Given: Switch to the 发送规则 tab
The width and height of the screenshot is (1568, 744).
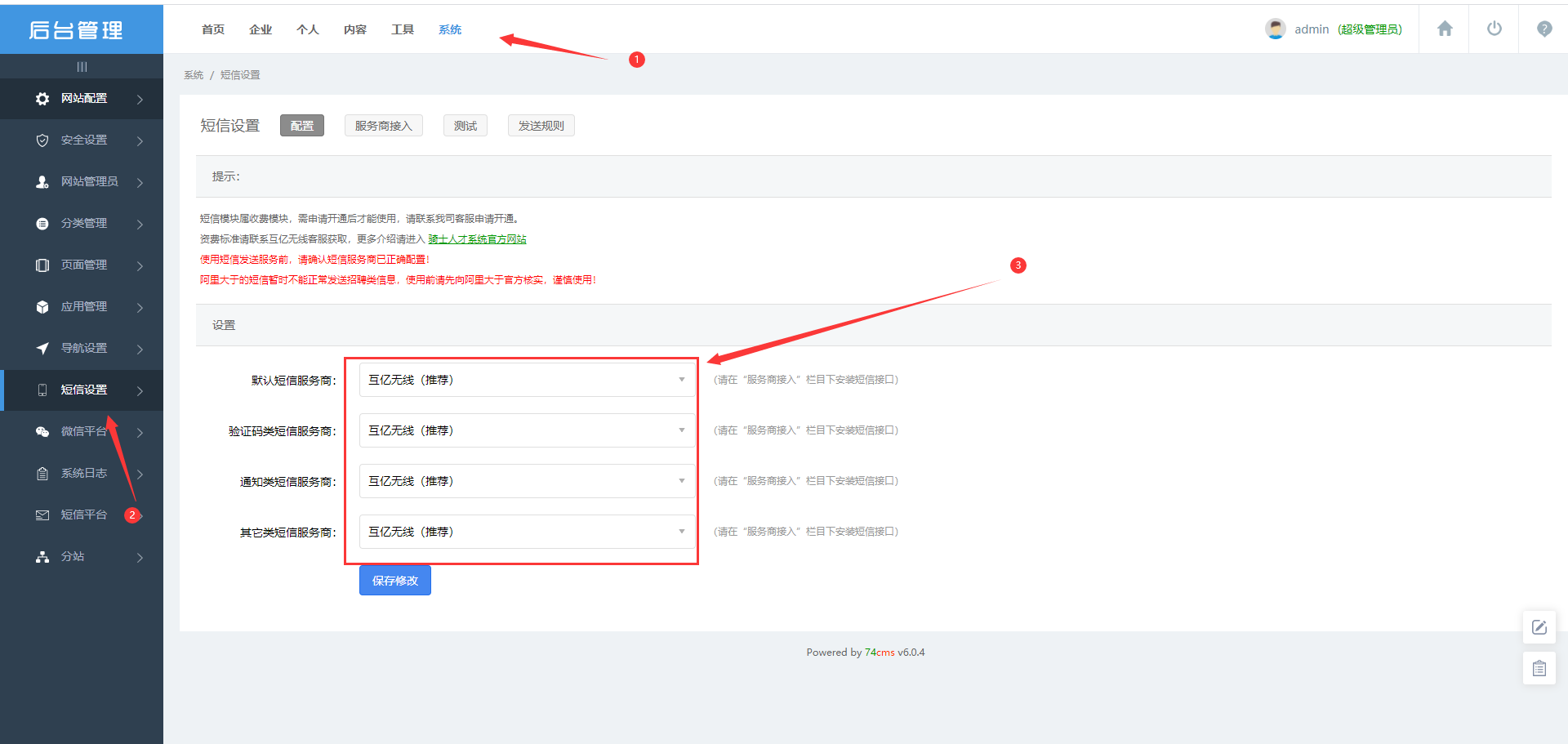Looking at the screenshot, I should [x=541, y=126].
